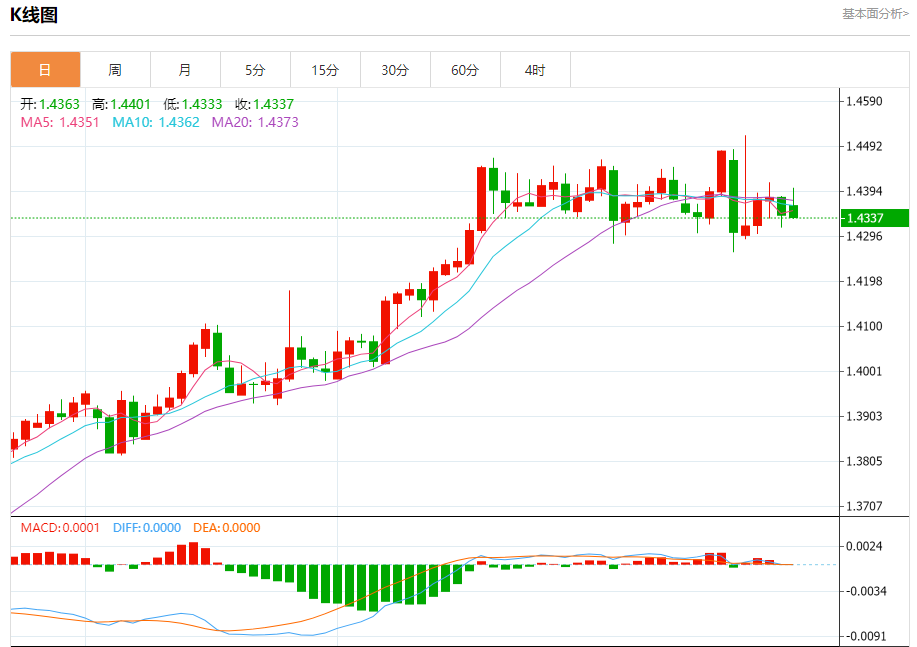Open the 5分 five-minute chart tab

[x=256, y=70]
